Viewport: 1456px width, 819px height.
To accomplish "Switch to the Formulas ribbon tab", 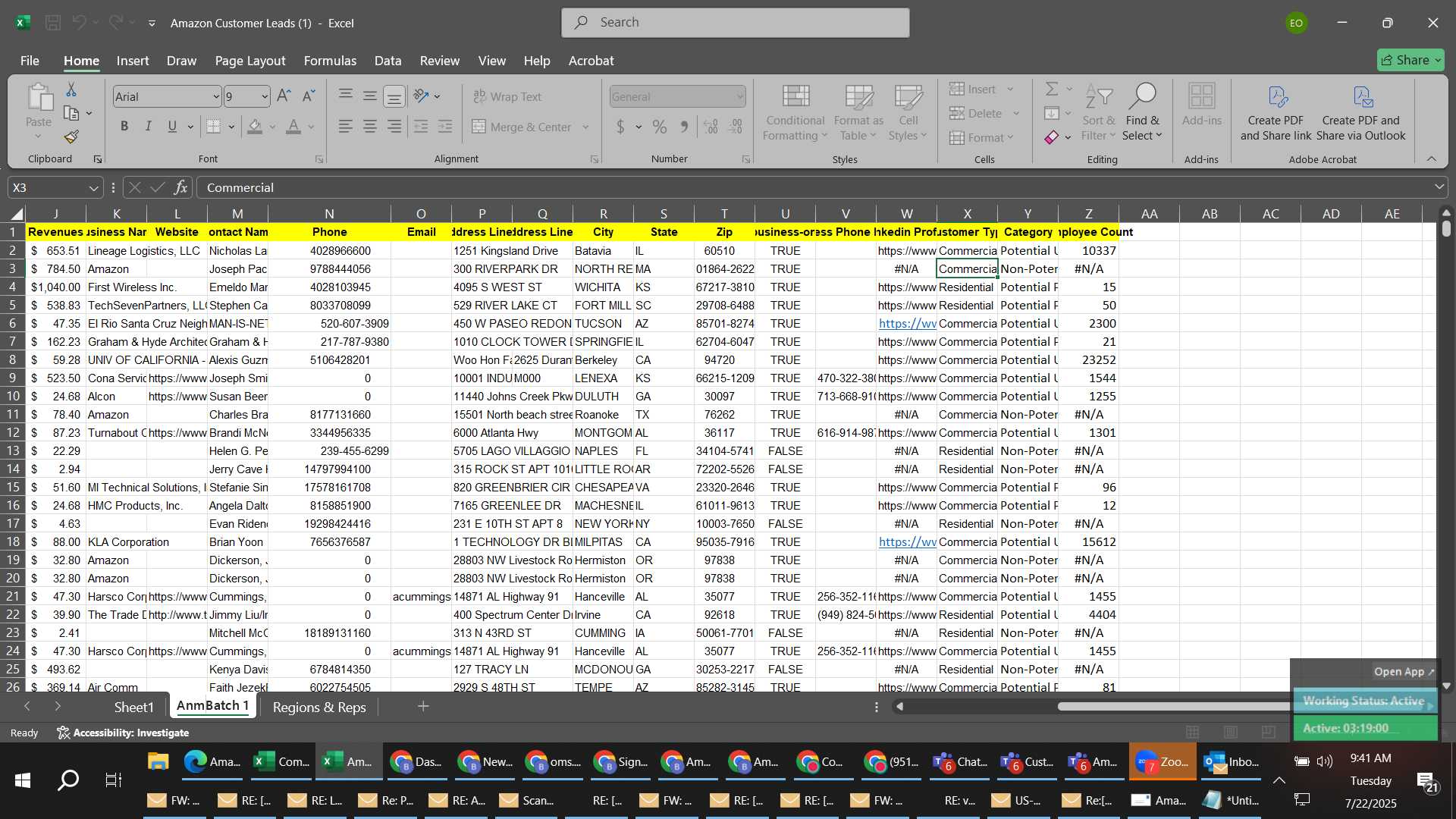I will pos(330,61).
